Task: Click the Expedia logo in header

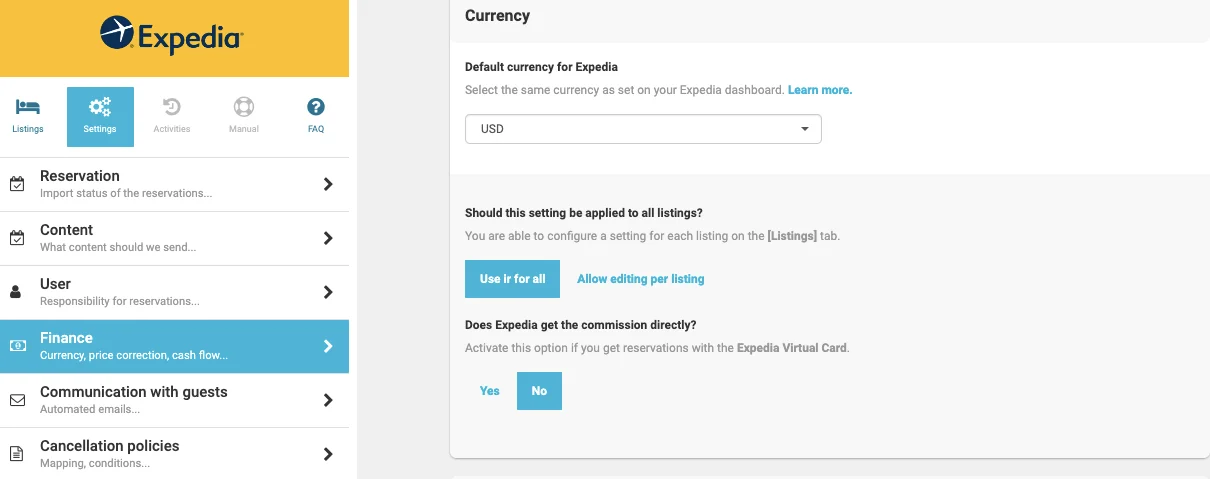Action: 172,37
